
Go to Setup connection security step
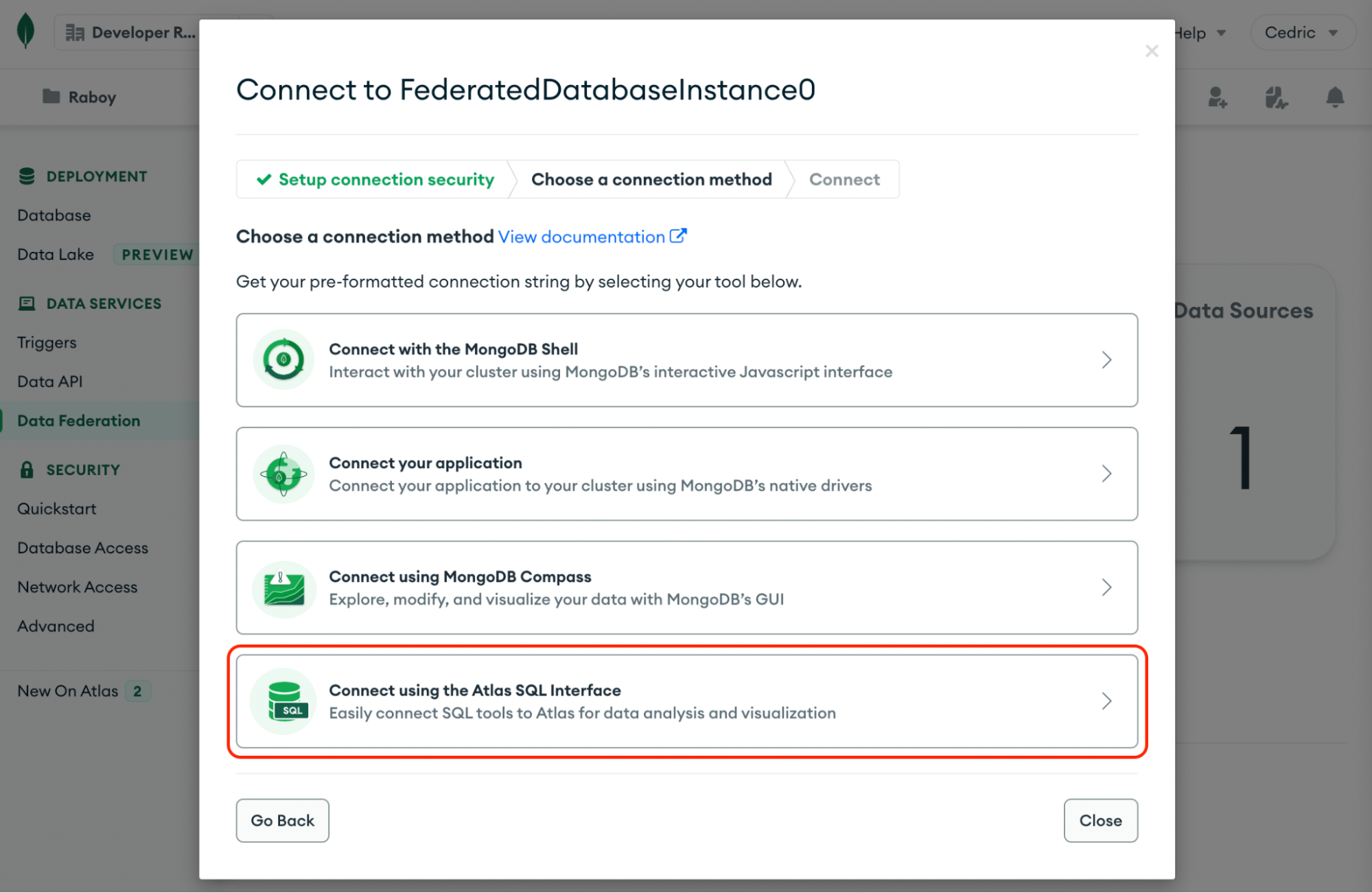tap(375, 179)
